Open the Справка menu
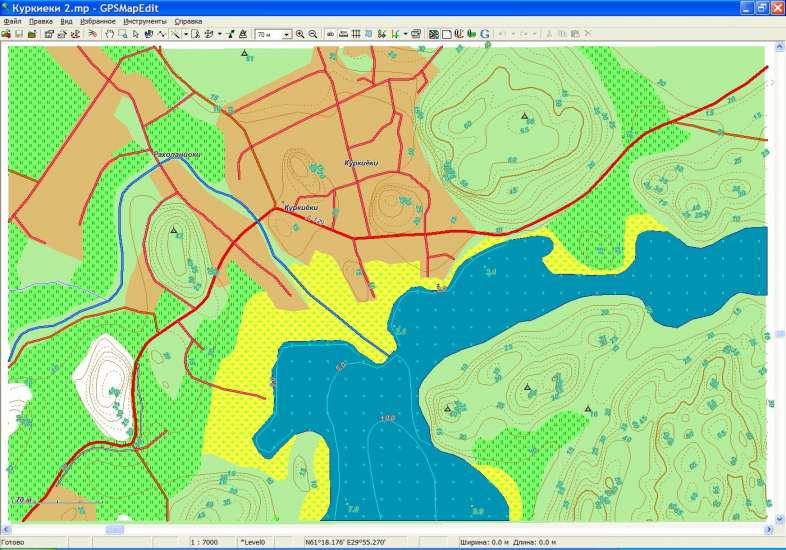This screenshot has height=550, width=786. click(x=187, y=20)
